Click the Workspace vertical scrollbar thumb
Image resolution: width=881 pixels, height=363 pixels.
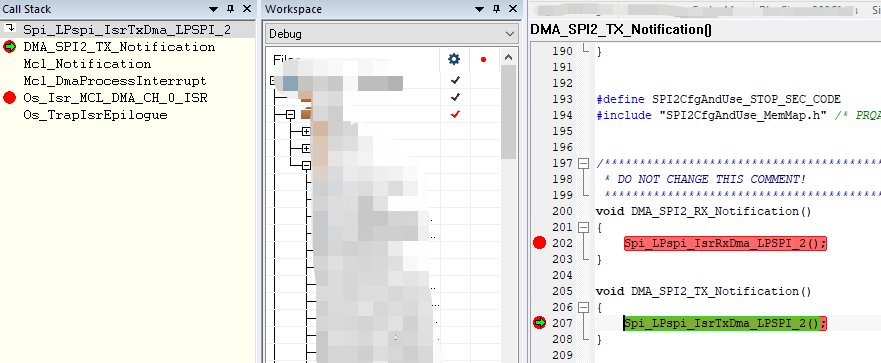pos(508,112)
